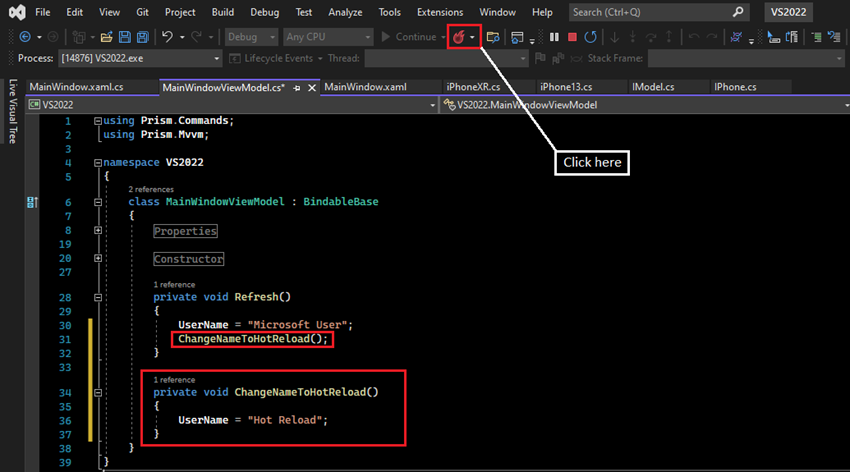Click the Step Out up-arrow icon
This screenshot has height=472, width=850.
point(669,37)
